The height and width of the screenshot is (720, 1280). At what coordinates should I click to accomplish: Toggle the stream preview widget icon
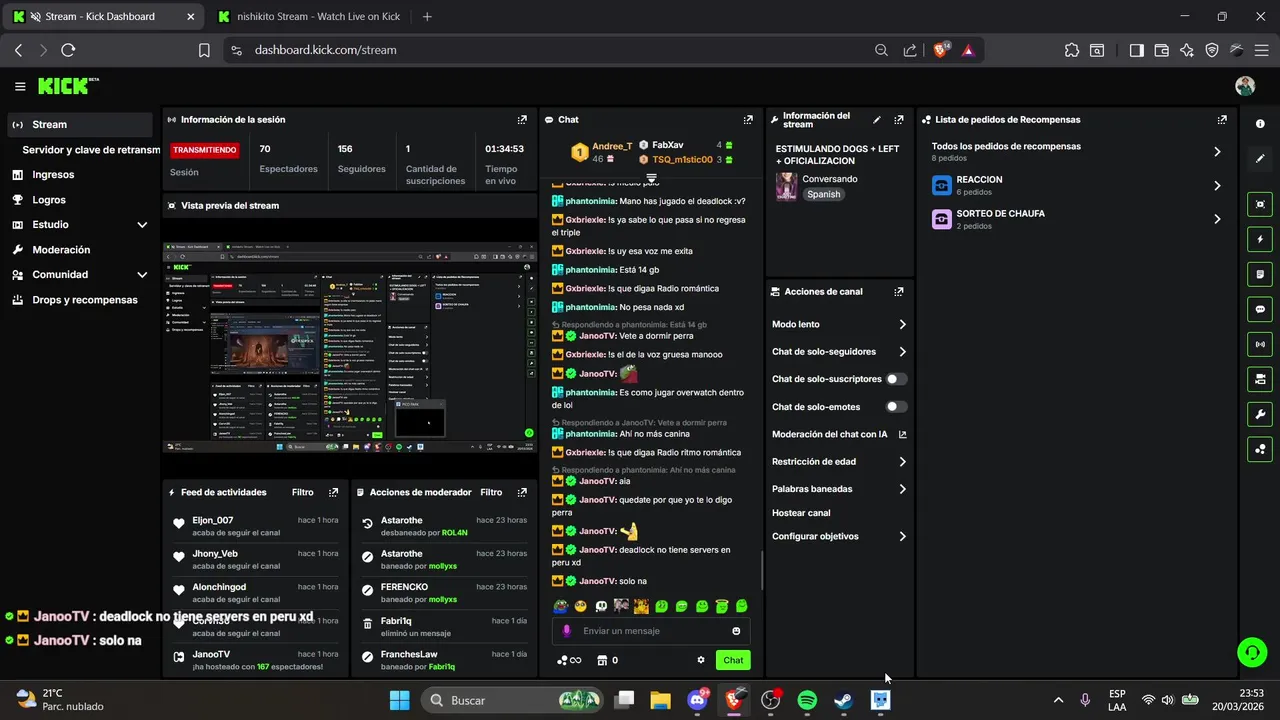pyautogui.click(x=1260, y=204)
